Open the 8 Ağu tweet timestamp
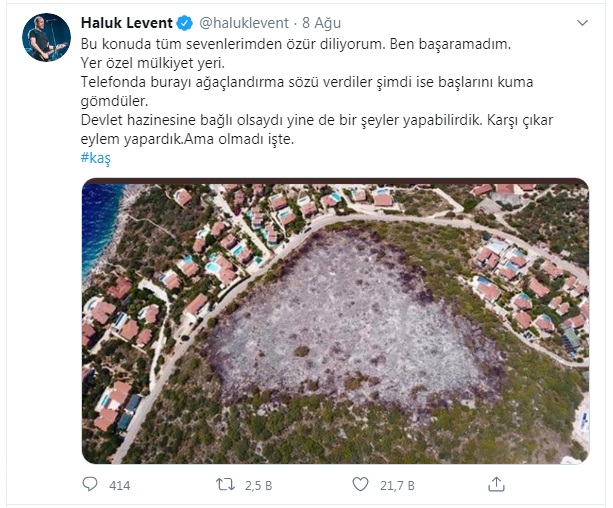This screenshot has width=613, height=508. (x=321, y=23)
